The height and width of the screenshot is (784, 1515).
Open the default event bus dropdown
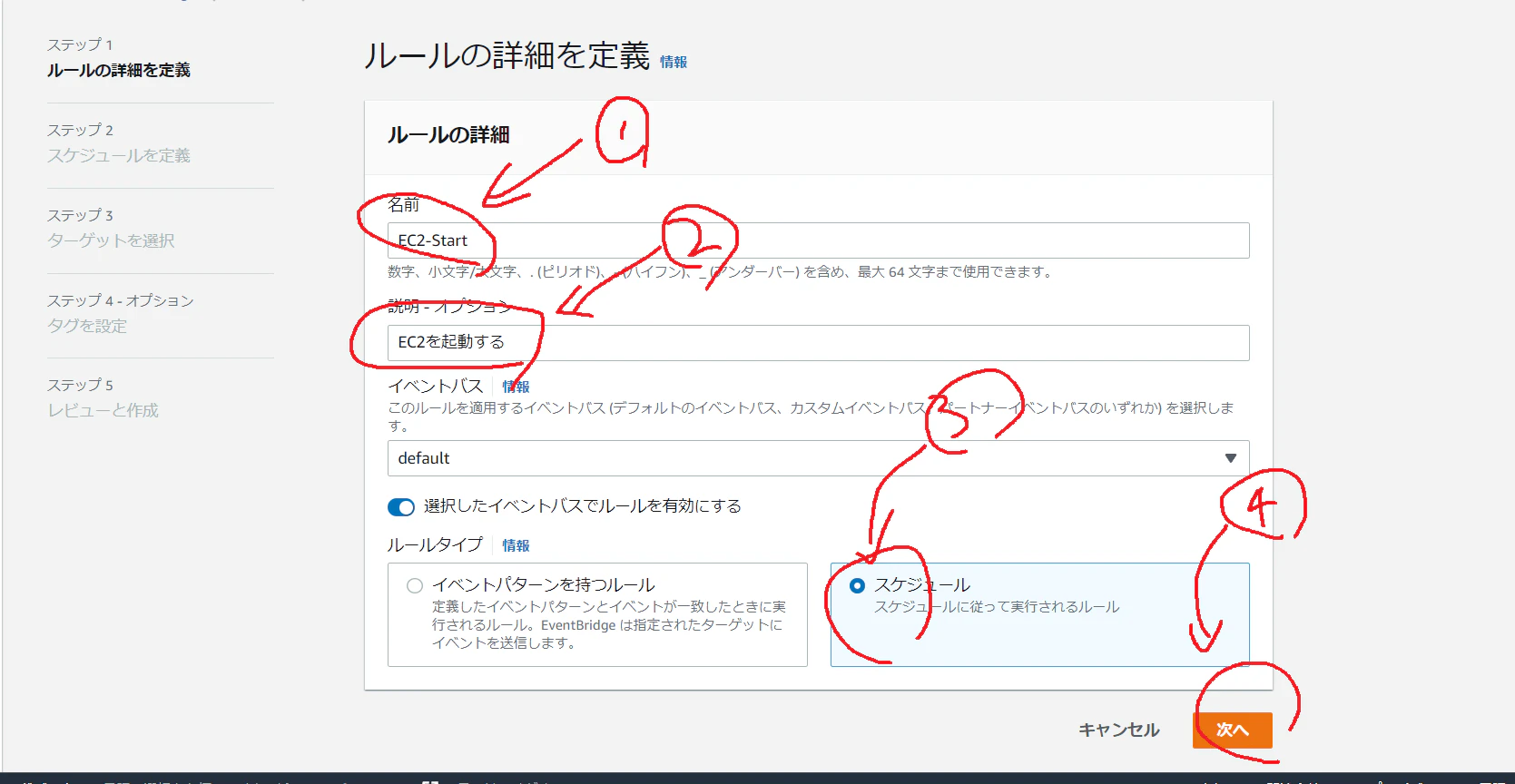[818, 458]
